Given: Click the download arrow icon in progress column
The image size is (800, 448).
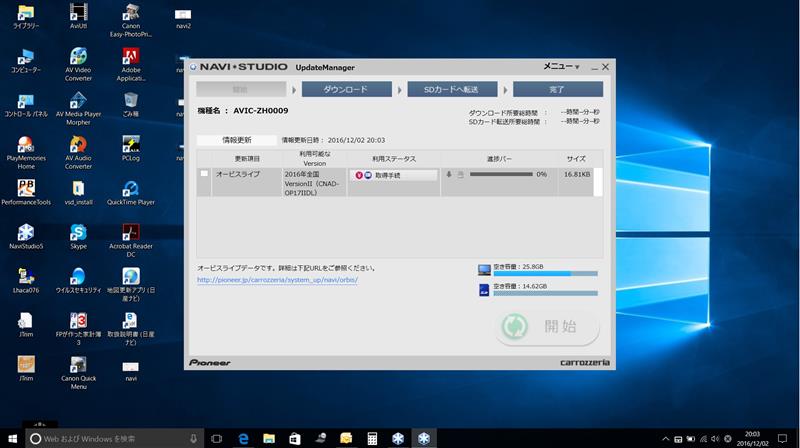Looking at the screenshot, I should [449, 174].
